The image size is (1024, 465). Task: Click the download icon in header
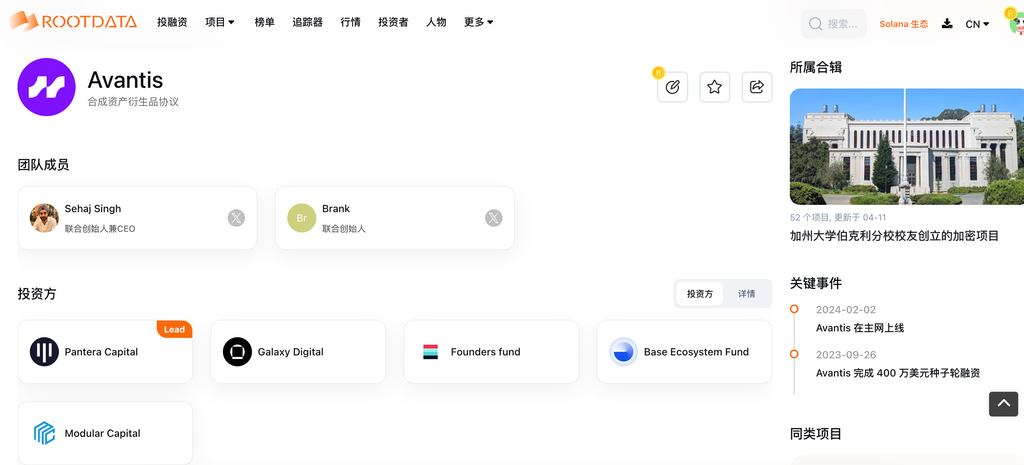[947, 24]
